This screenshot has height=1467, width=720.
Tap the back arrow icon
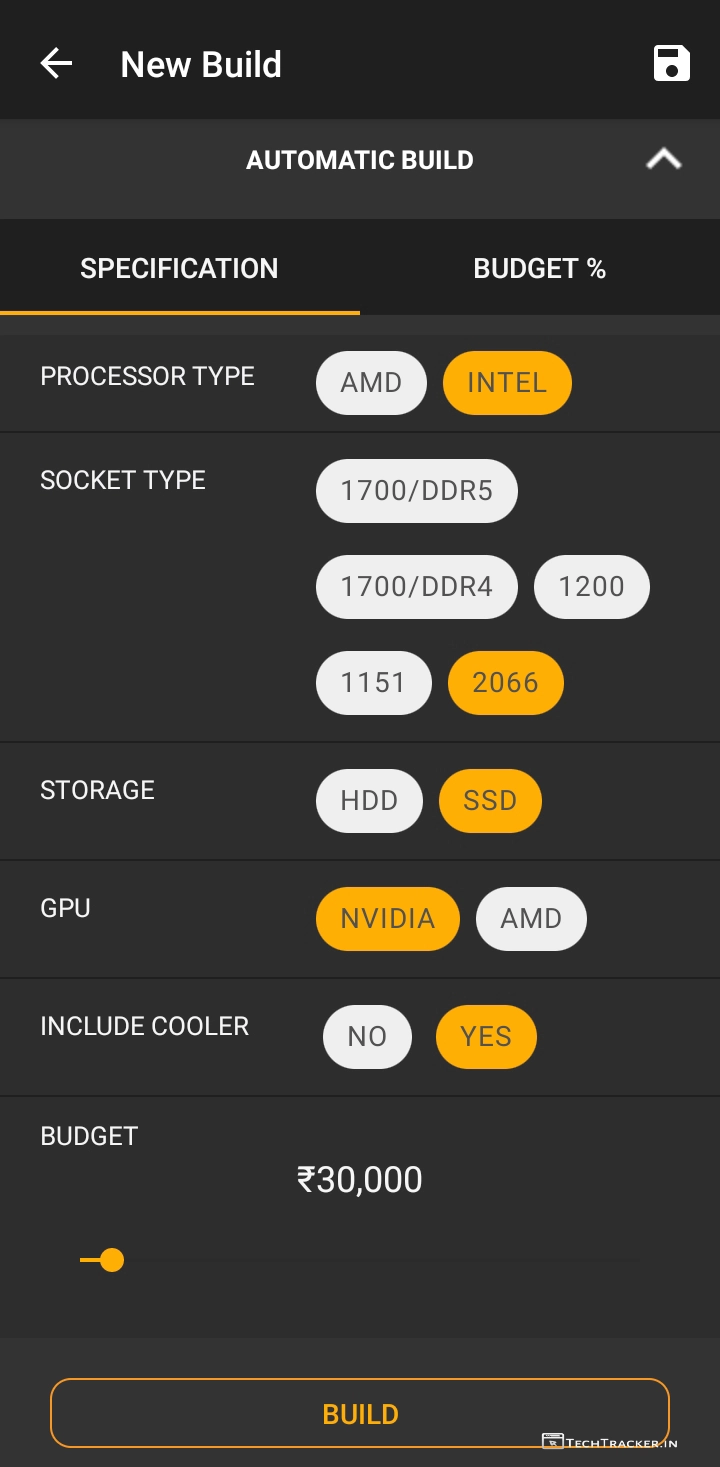[x=57, y=64]
